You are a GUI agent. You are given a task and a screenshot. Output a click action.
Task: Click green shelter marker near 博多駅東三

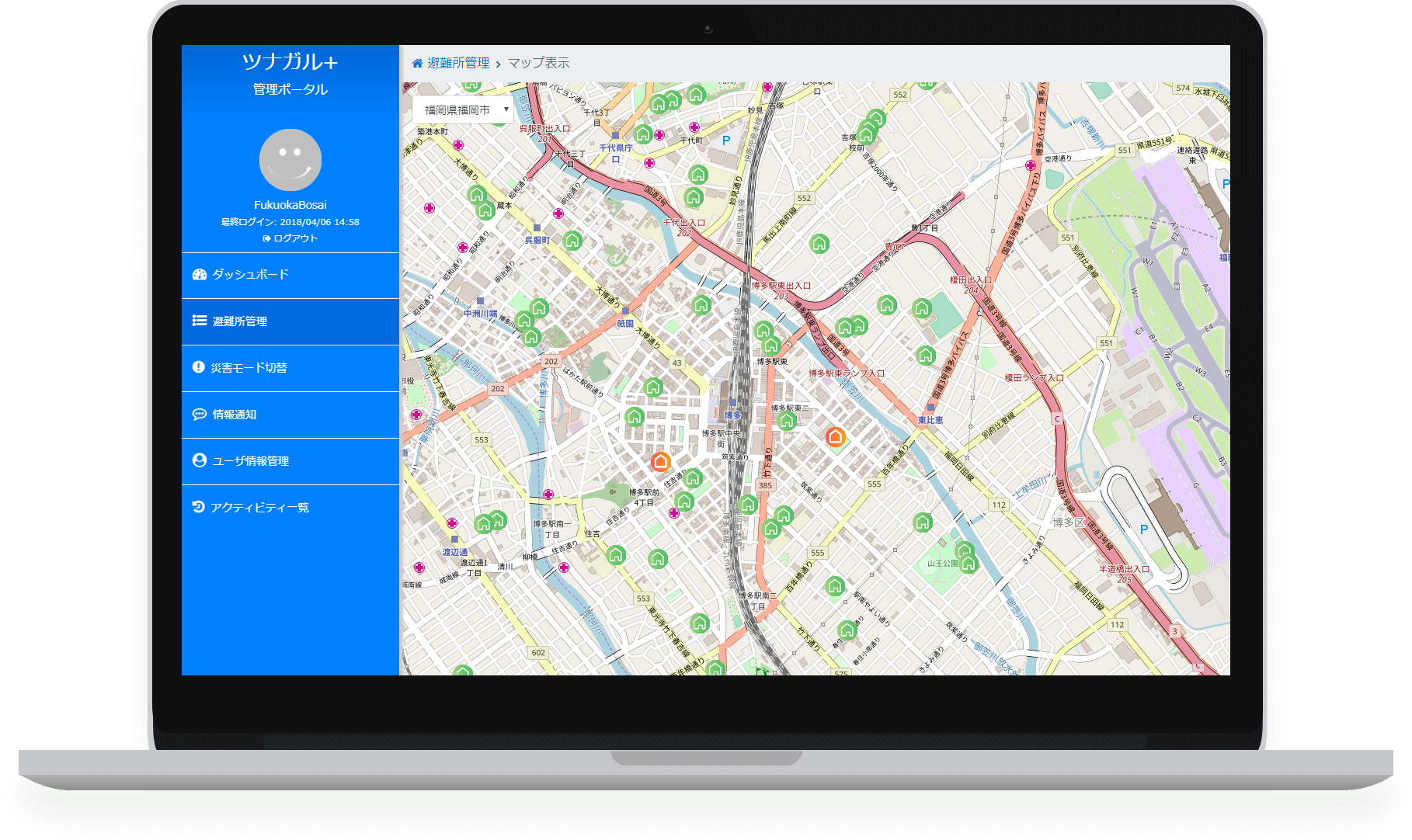pos(787,421)
